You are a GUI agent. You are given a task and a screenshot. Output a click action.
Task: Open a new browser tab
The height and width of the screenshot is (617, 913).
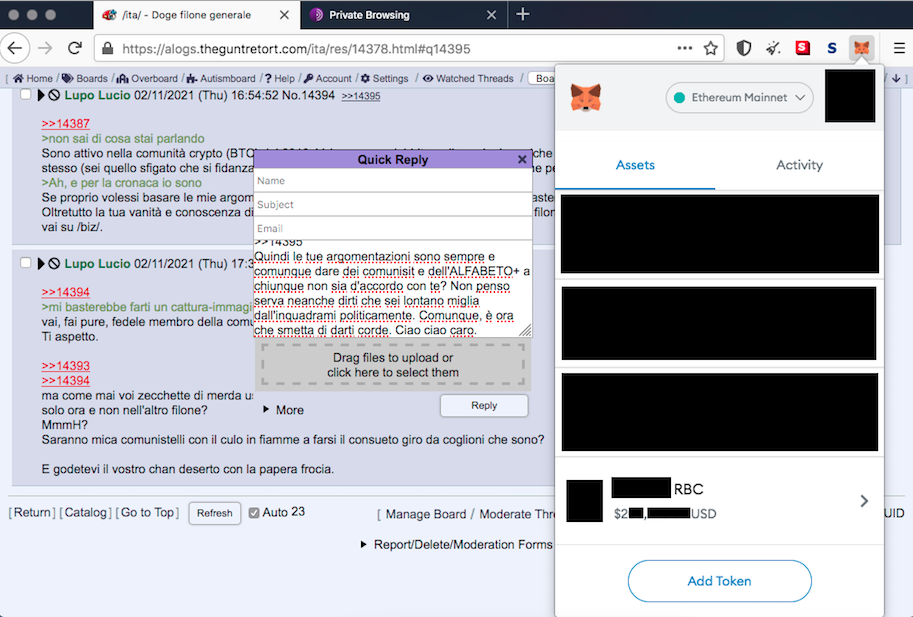pos(523,14)
